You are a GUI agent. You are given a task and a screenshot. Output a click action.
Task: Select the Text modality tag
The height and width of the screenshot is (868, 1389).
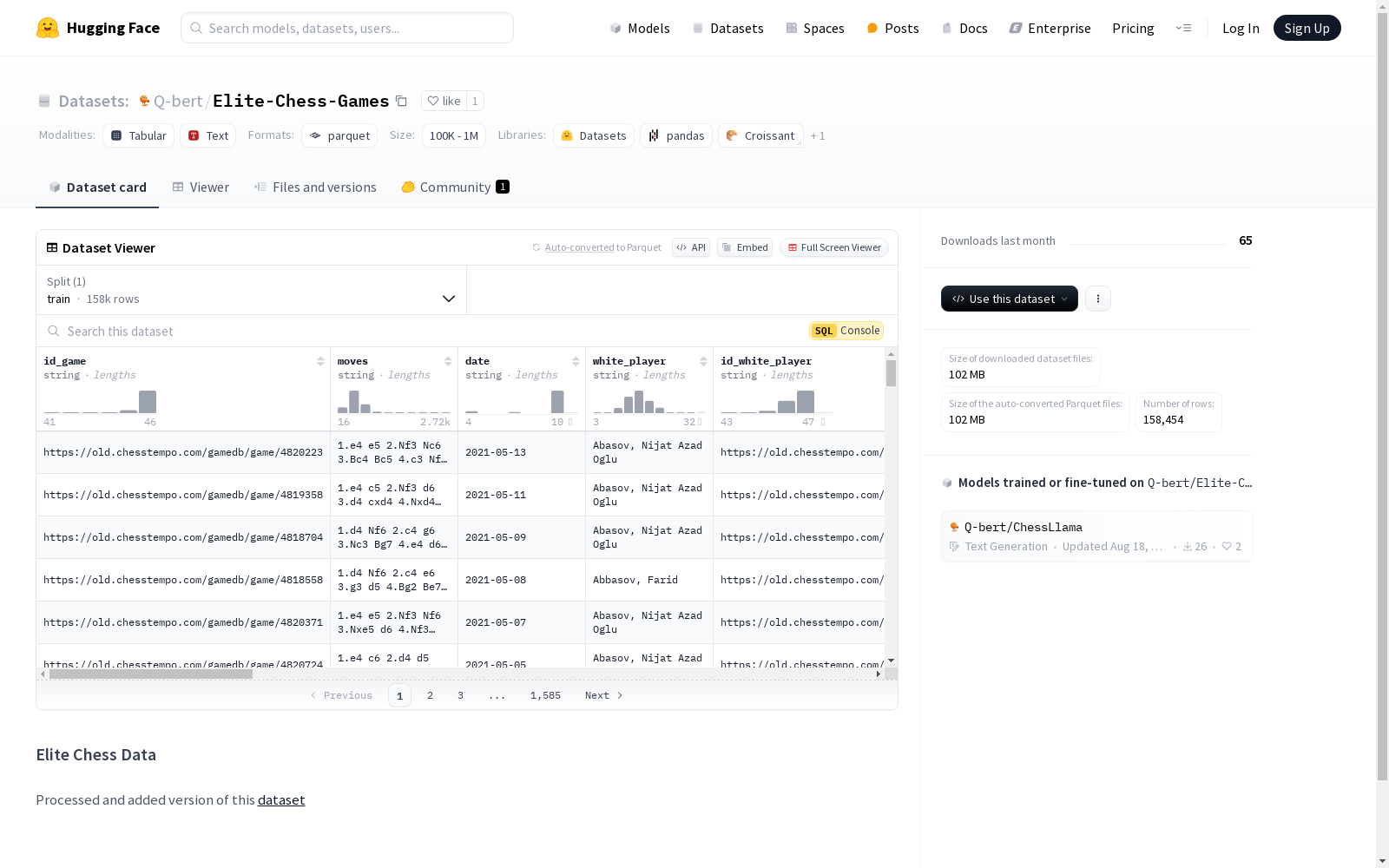(x=208, y=135)
